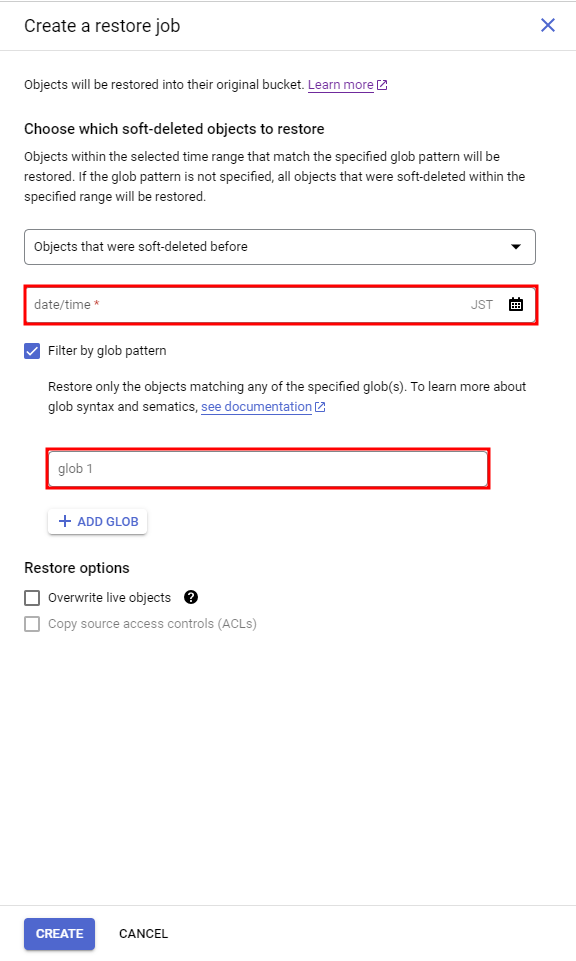Open the calendar date picker icon
The image size is (576, 961).
pos(516,305)
